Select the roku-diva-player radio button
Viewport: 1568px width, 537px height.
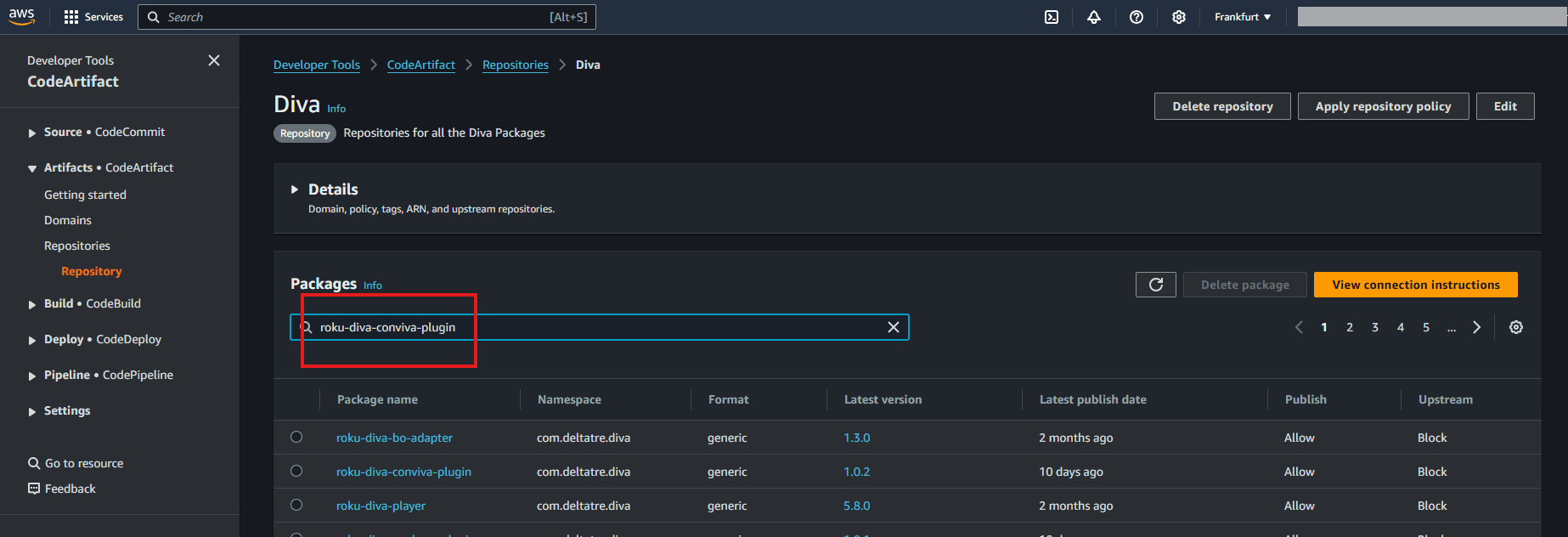tap(296, 505)
